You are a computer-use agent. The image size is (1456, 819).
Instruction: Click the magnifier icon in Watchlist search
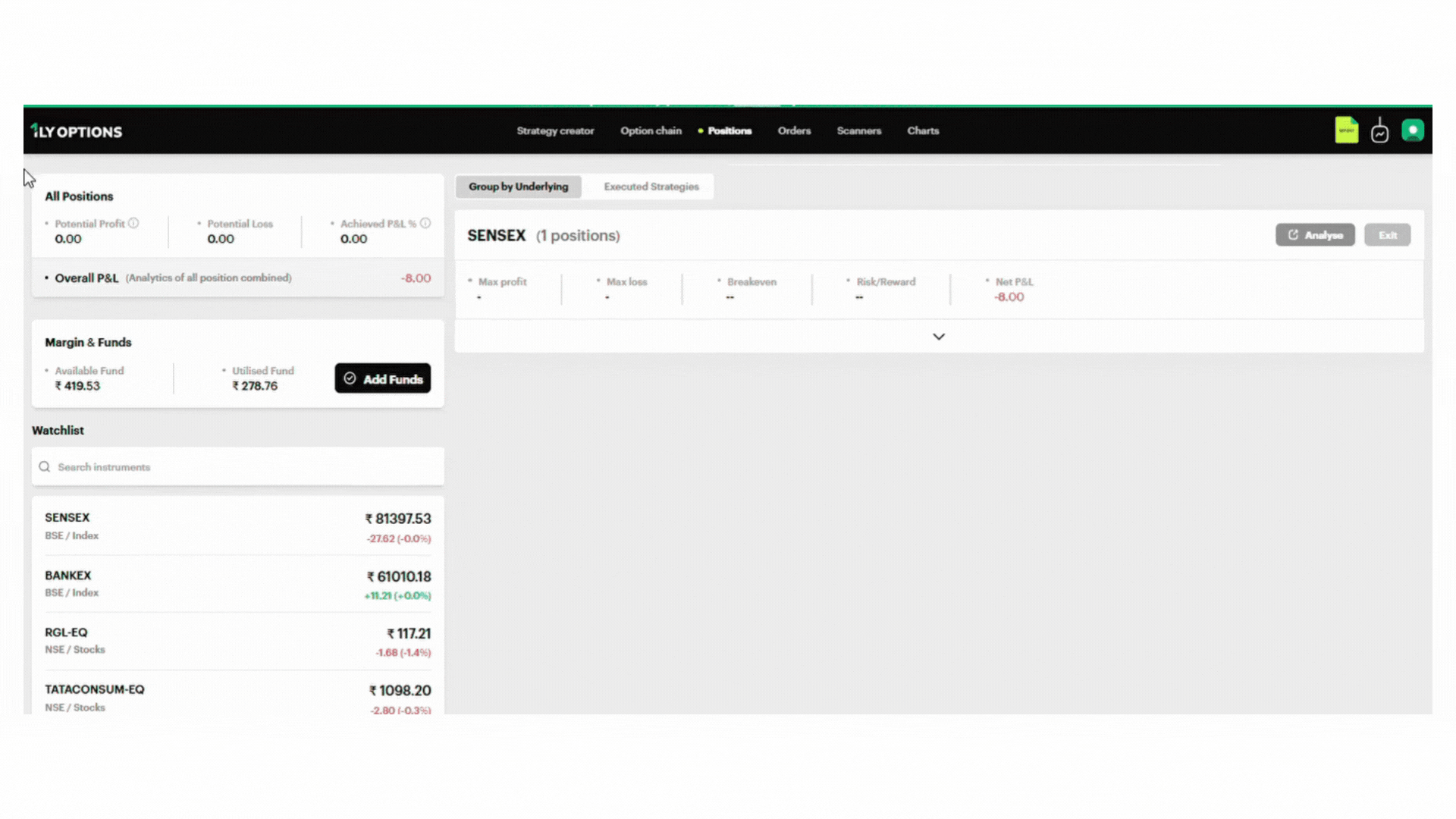[45, 467]
